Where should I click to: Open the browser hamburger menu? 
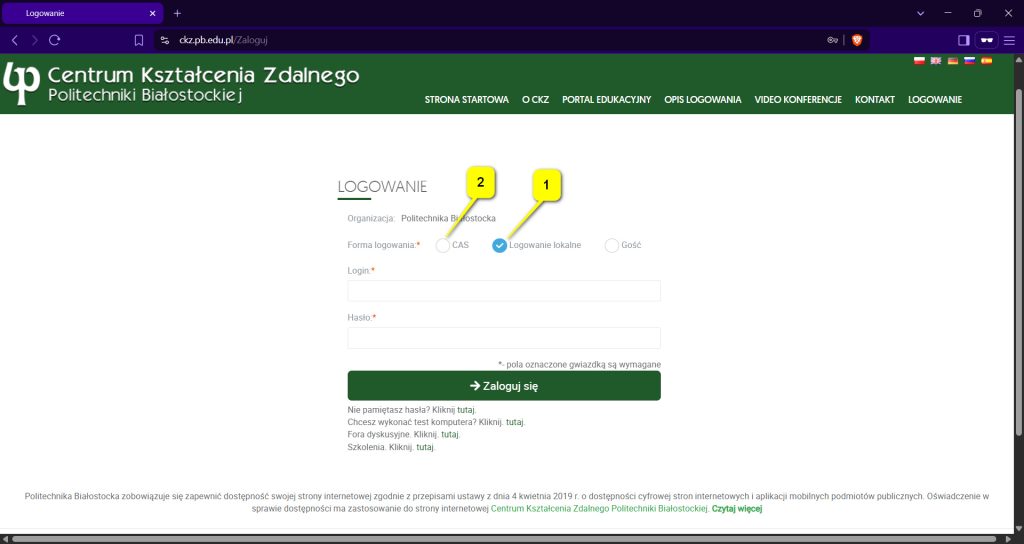click(1009, 40)
